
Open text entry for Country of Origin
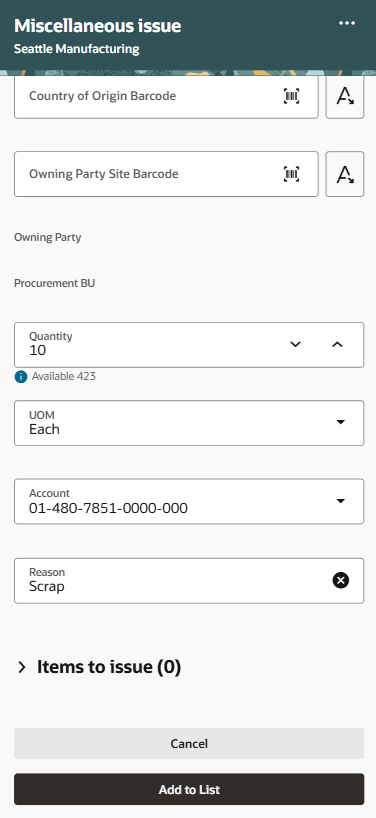click(345, 96)
